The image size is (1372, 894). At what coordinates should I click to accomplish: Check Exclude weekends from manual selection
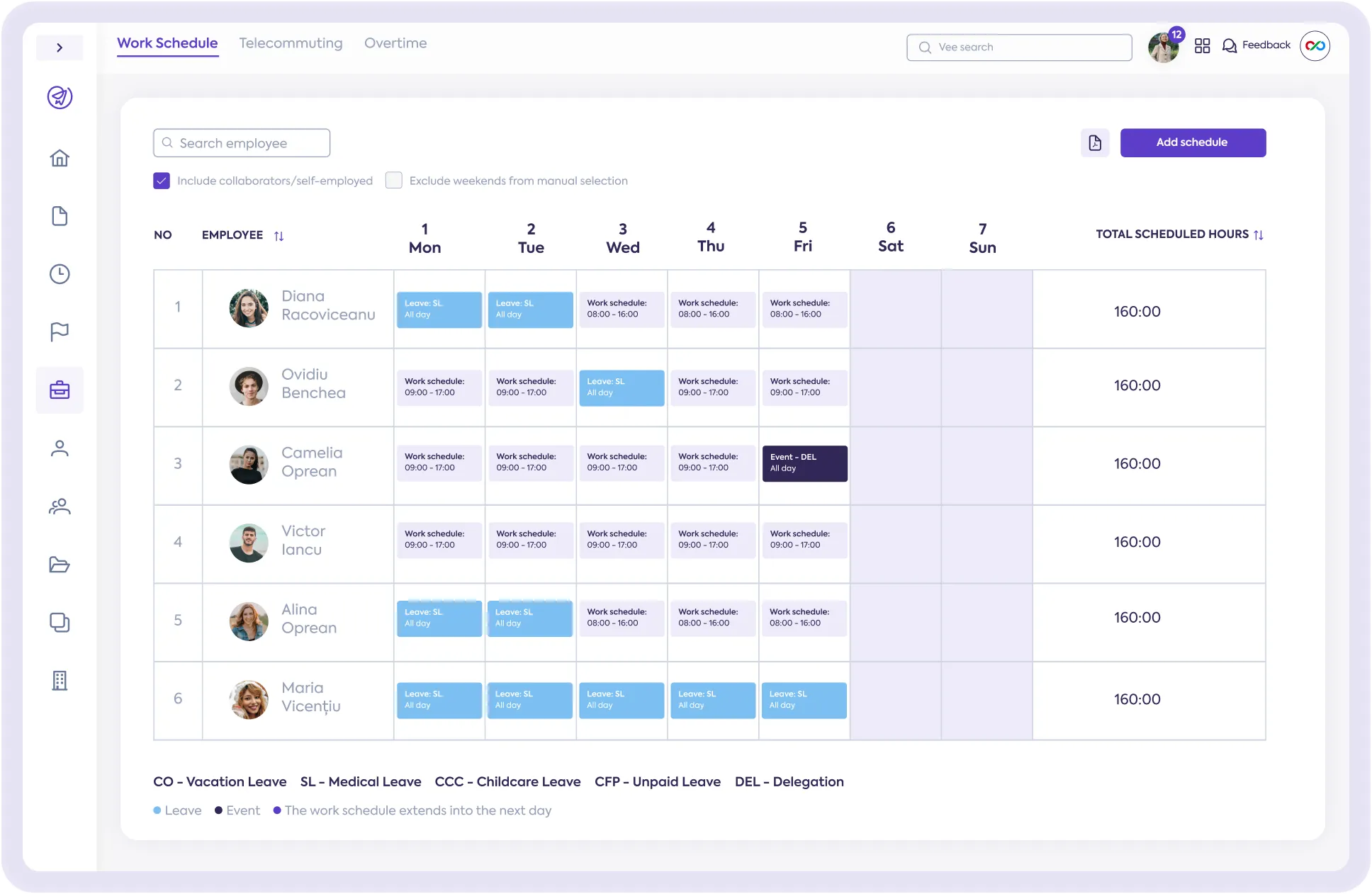pos(394,181)
